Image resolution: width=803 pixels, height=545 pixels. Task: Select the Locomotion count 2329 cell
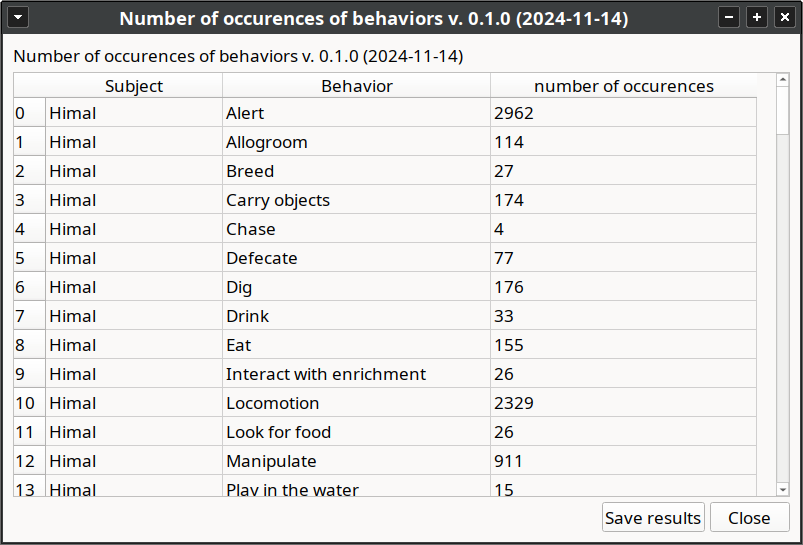coord(623,403)
